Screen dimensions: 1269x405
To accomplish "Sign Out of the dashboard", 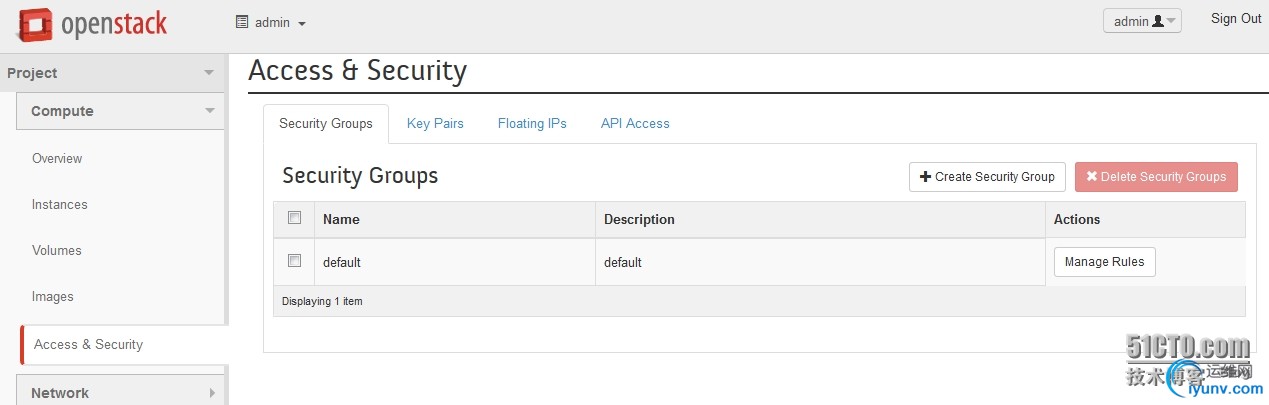I will click(1236, 19).
